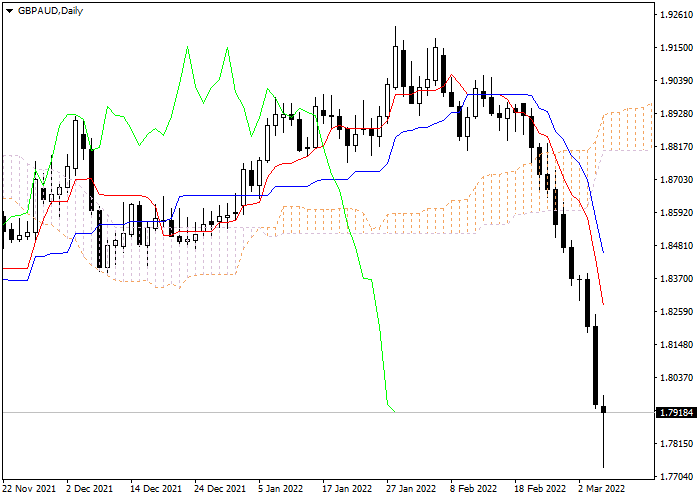700x500 pixels.
Task: Click the 1.89280 price axis label
Action: (x=677, y=114)
